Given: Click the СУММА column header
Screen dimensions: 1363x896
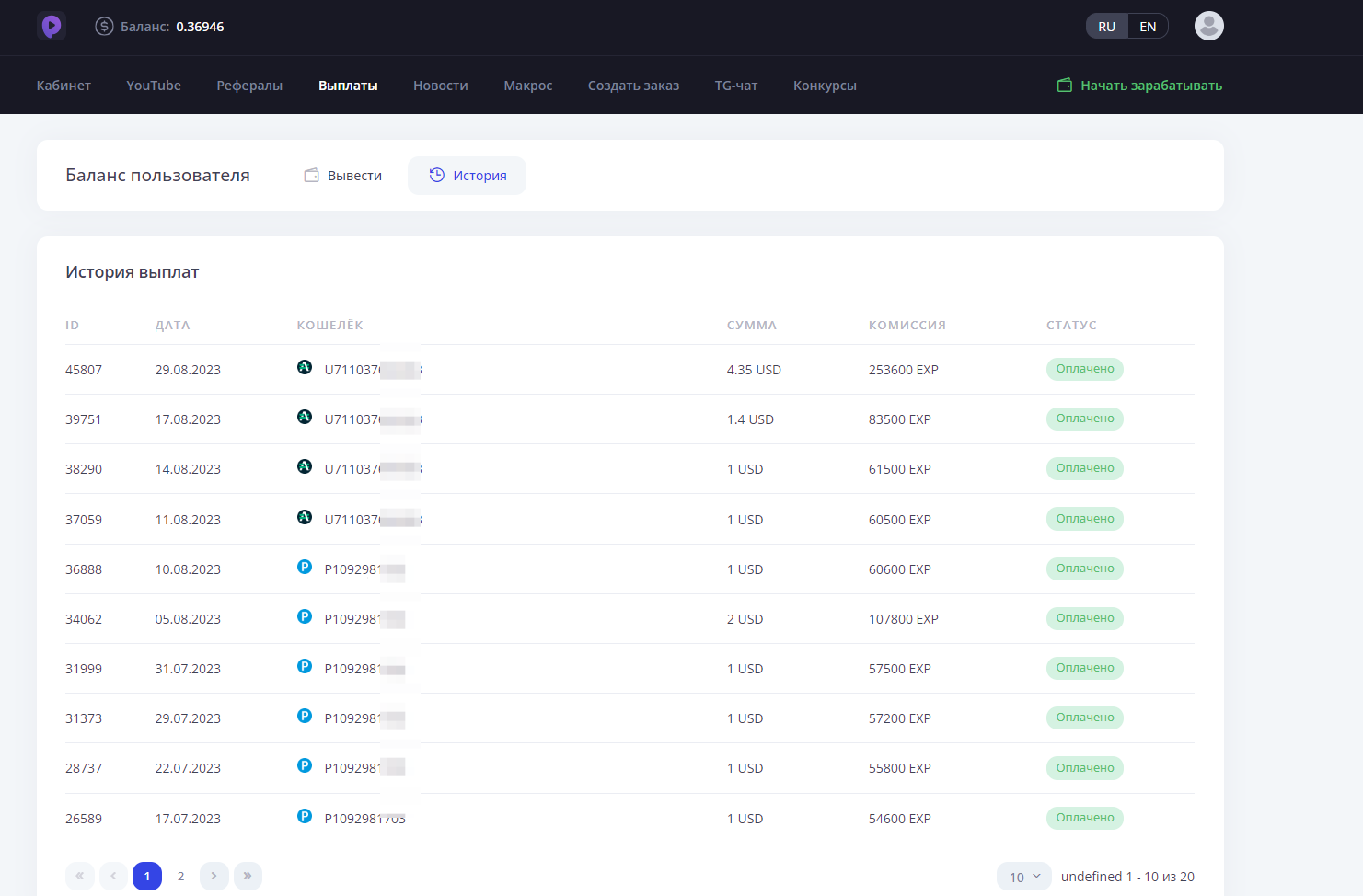Looking at the screenshot, I should (x=752, y=326).
